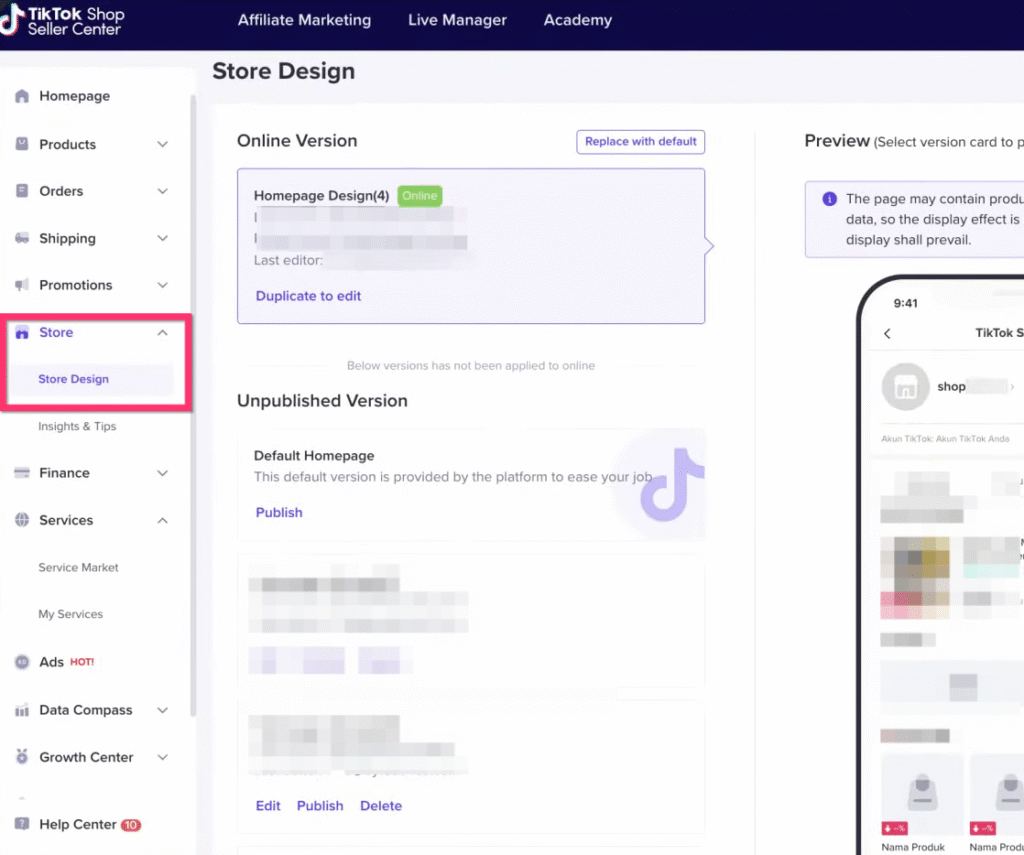Open Insights & Tips in sidebar

coord(77,426)
